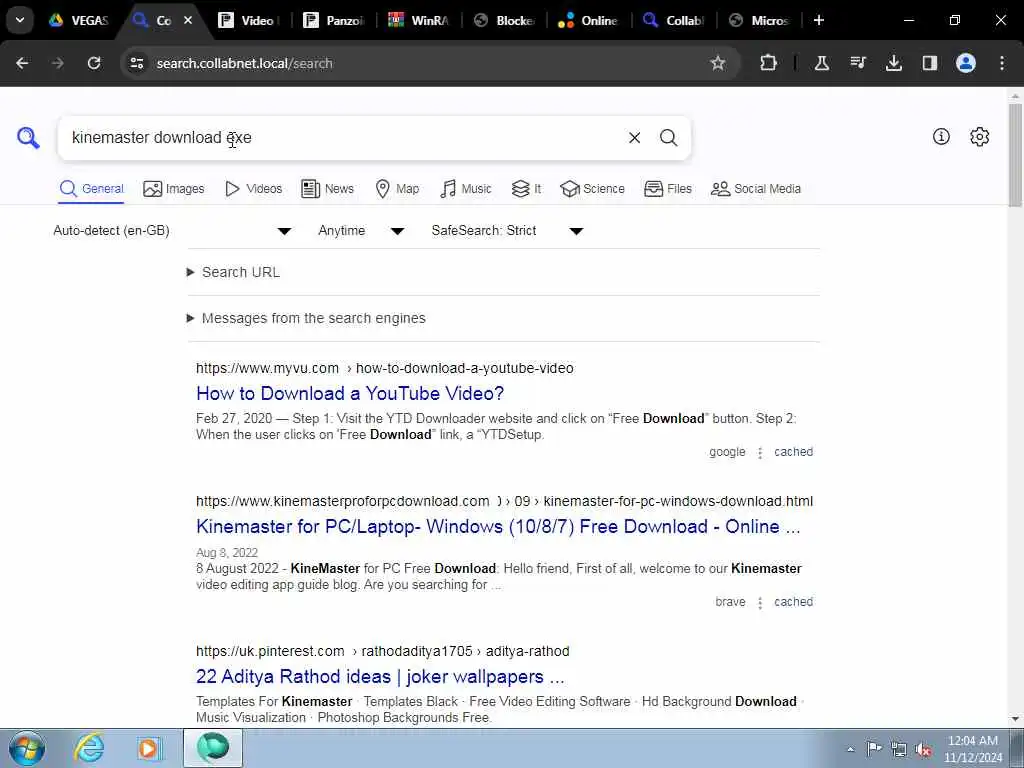Viewport: 1024px width, 768px height.
Task: Switch to Images search category
Action: pyautogui.click(x=174, y=189)
